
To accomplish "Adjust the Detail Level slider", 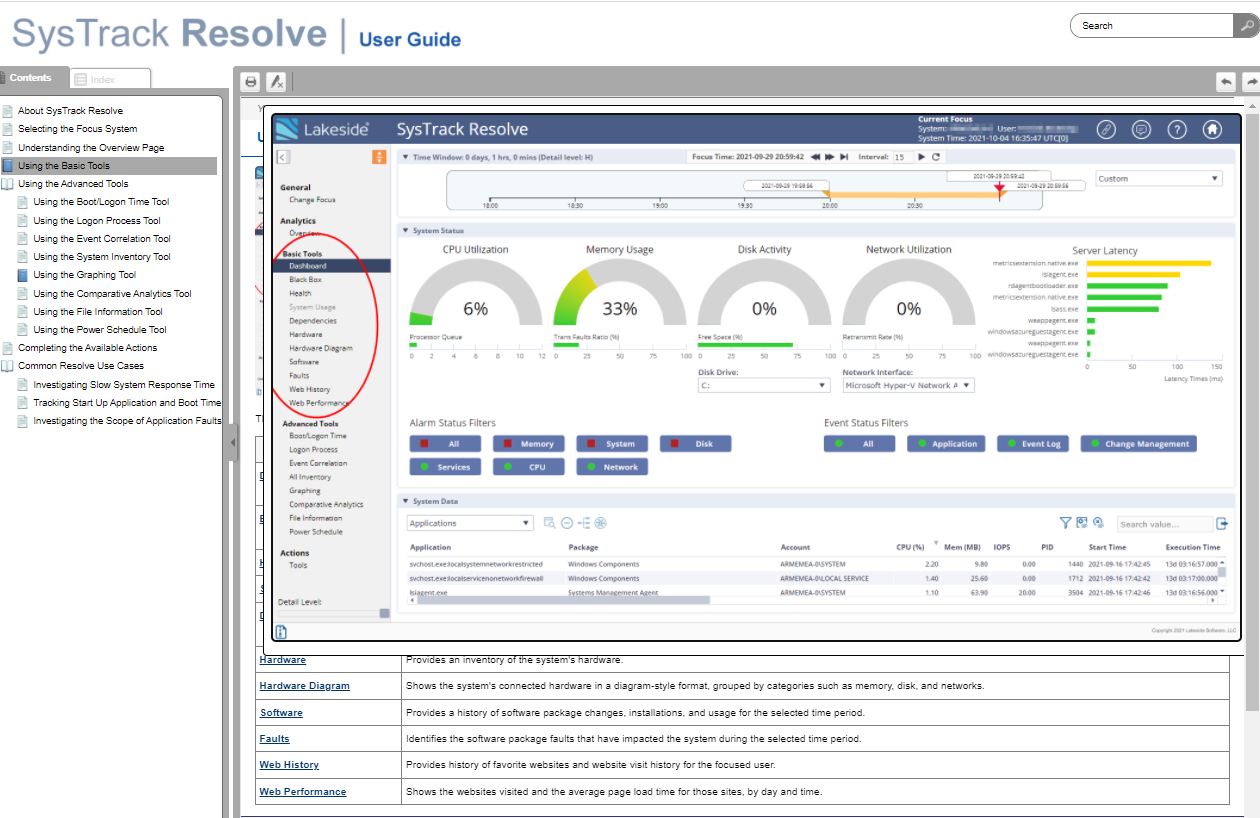I will pyautogui.click(x=385, y=613).
